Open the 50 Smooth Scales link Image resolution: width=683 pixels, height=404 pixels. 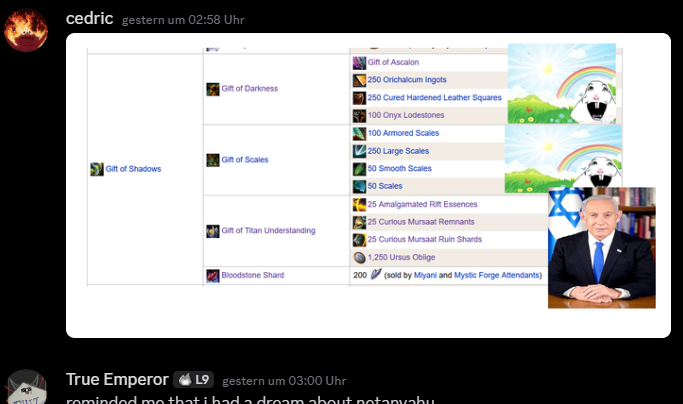[400, 169]
